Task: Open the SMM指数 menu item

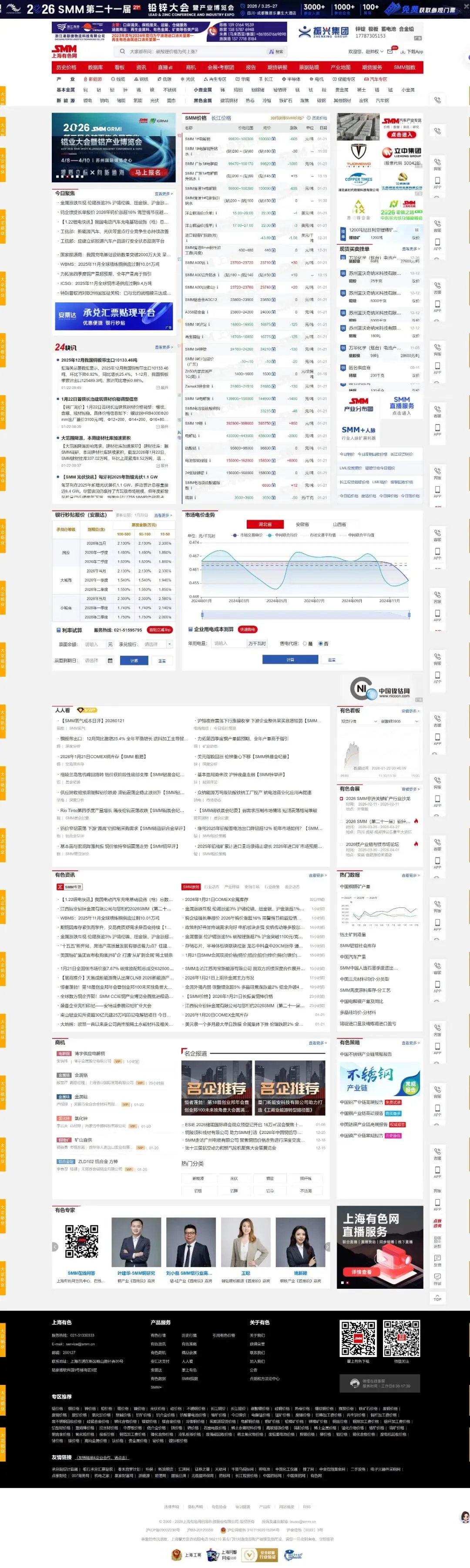Action: tap(404, 67)
